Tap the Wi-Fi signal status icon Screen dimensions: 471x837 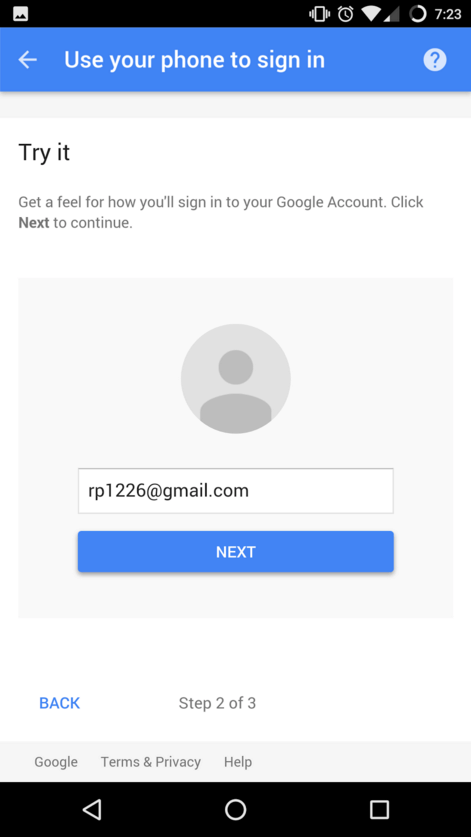pos(370,14)
